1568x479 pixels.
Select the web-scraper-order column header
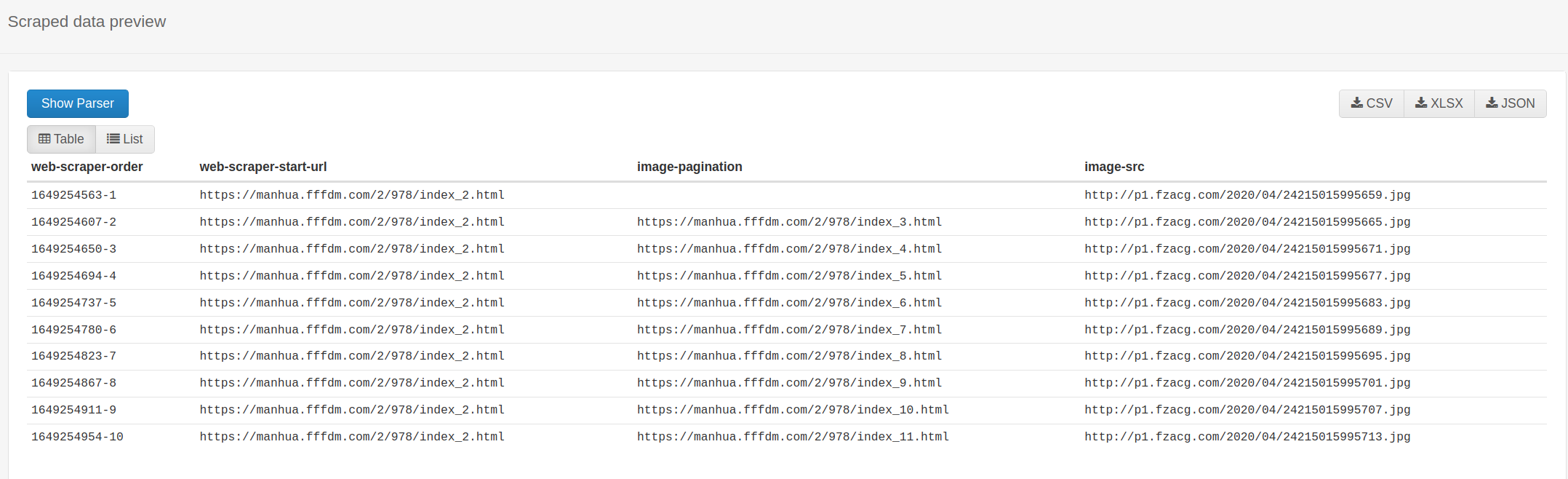(x=87, y=167)
